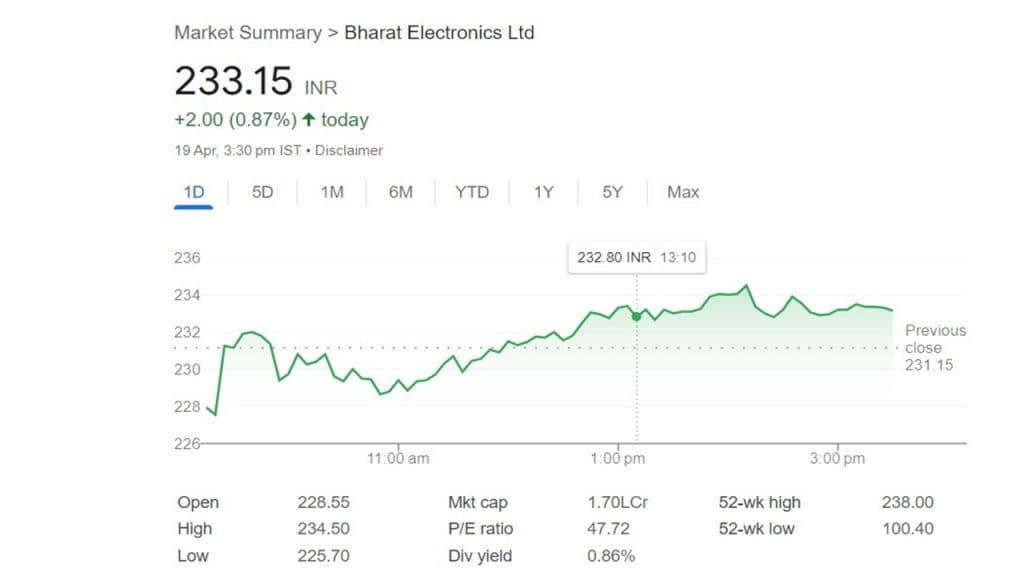Switch to the 5D chart tab
The height and width of the screenshot is (576, 1024).
coord(262,192)
